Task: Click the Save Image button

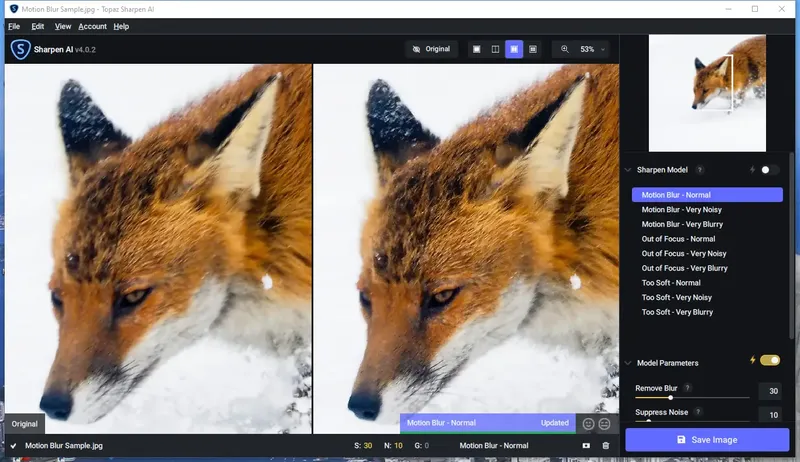Action: coord(707,440)
